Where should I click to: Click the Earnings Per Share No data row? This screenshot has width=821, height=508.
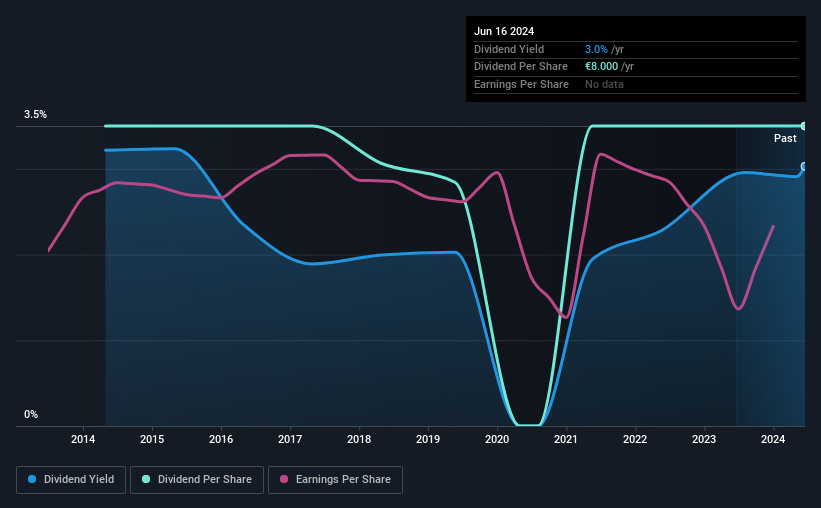click(636, 84)
